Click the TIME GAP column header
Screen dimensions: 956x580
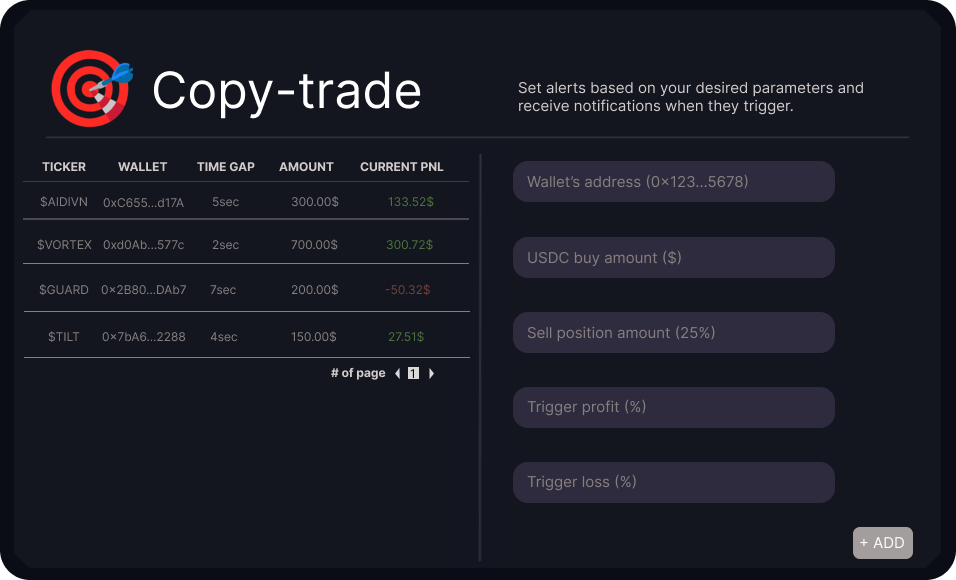(x=226, y=167)
